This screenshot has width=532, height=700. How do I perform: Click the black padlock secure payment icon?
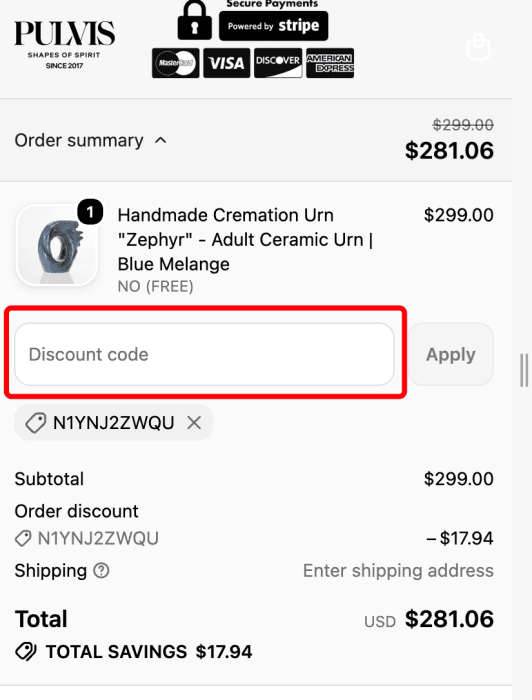point(195,20)
